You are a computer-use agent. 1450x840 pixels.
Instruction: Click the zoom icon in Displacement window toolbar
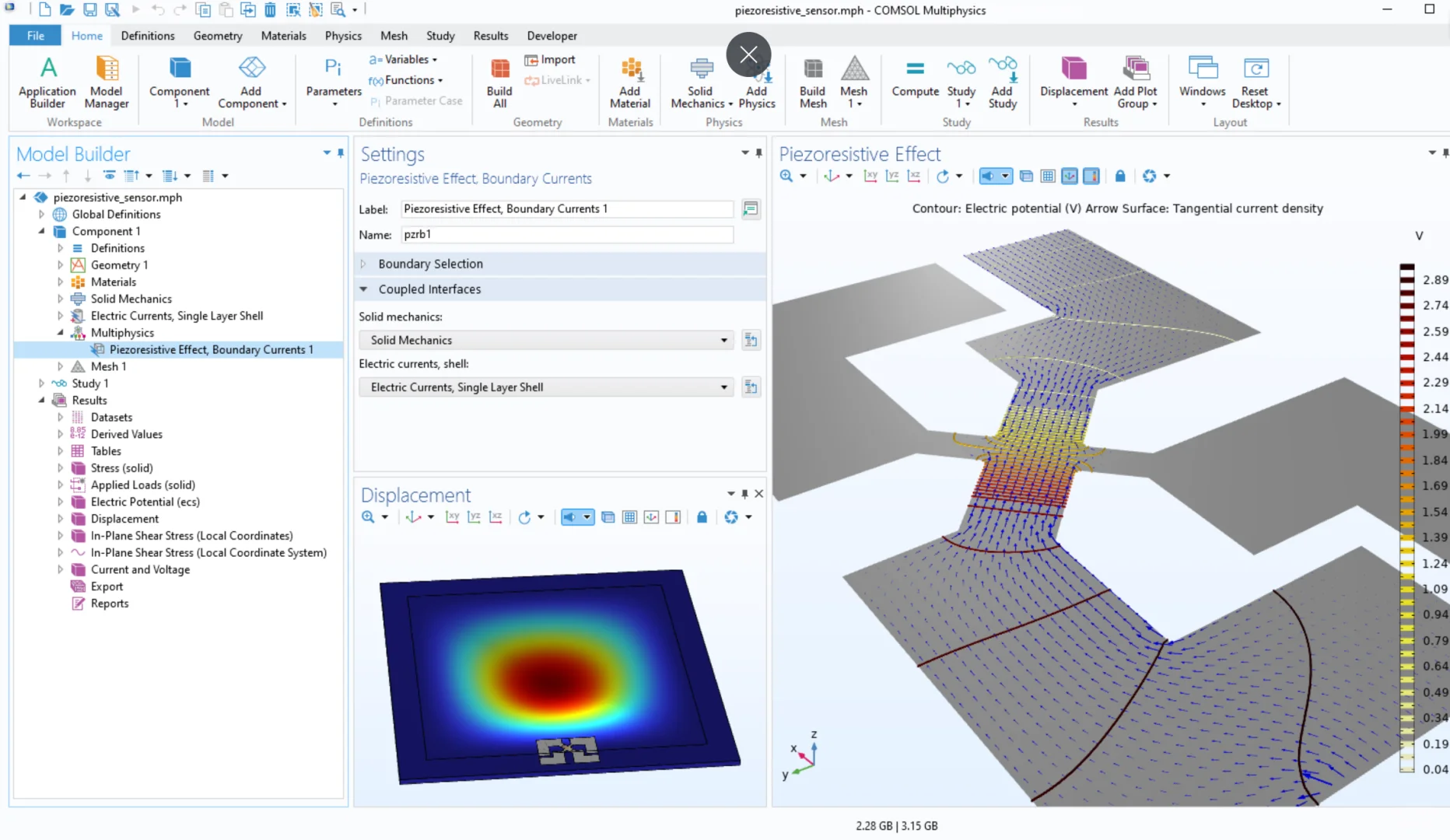click(x=368, y=517)
